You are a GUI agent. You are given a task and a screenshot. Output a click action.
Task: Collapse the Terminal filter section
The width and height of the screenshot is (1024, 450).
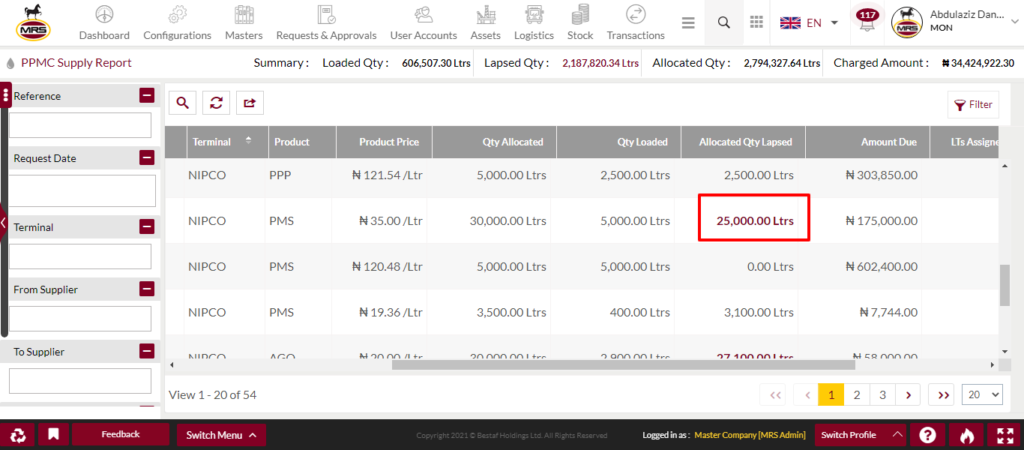(147, 227)
